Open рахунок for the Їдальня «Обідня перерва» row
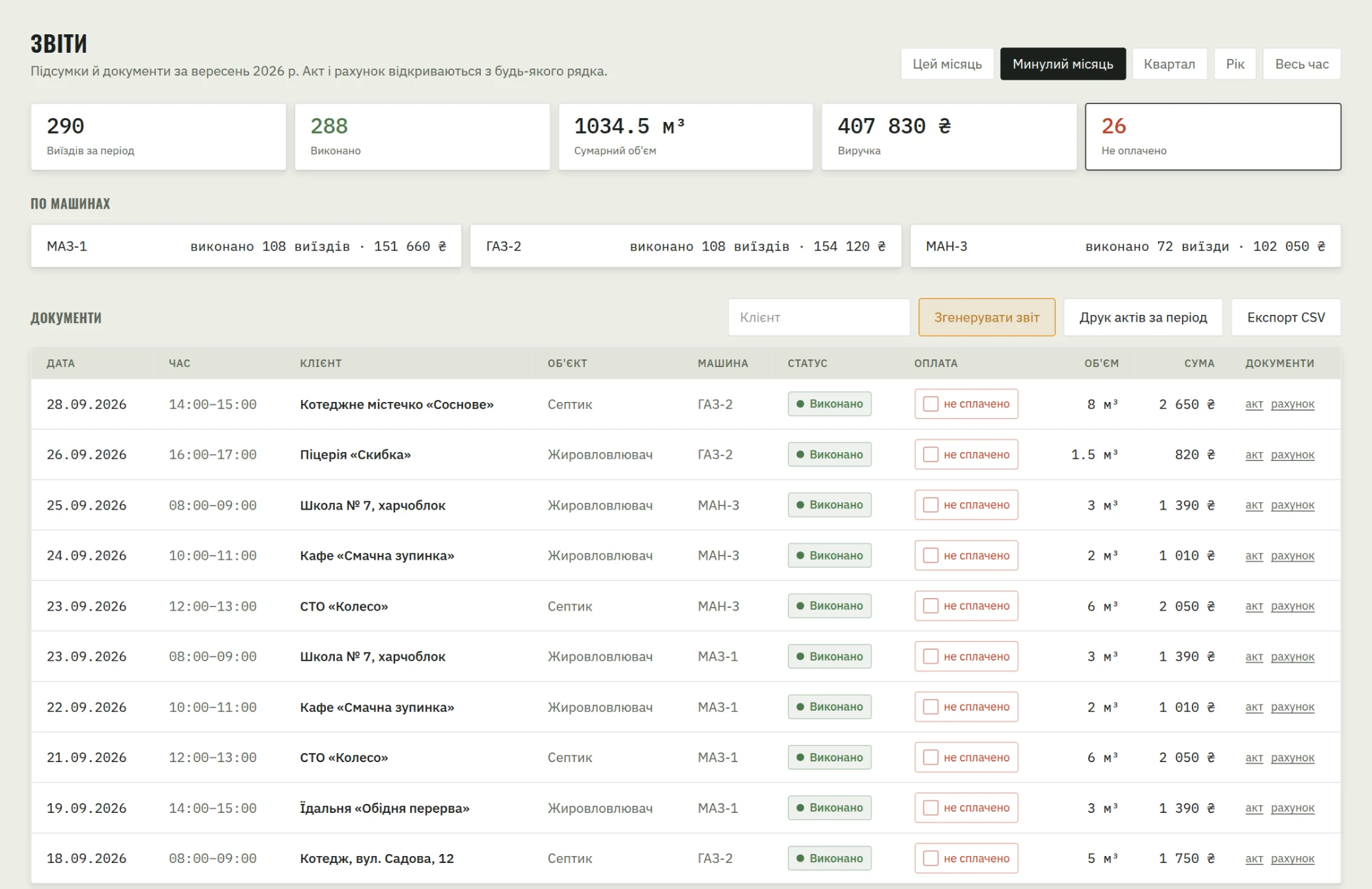 point(1292,808)
